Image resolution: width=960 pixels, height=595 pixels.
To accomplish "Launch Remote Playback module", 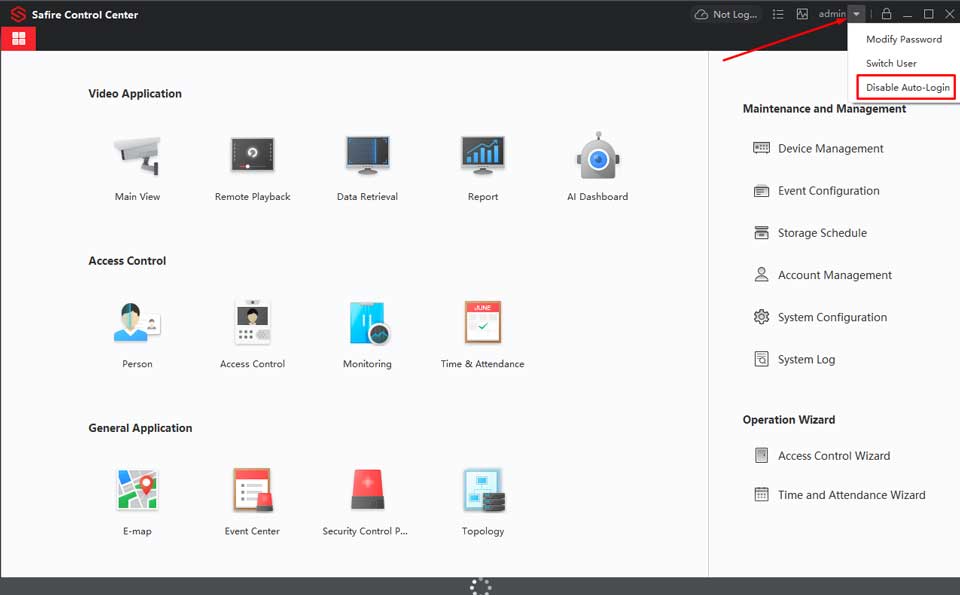I will click(252, 157).
